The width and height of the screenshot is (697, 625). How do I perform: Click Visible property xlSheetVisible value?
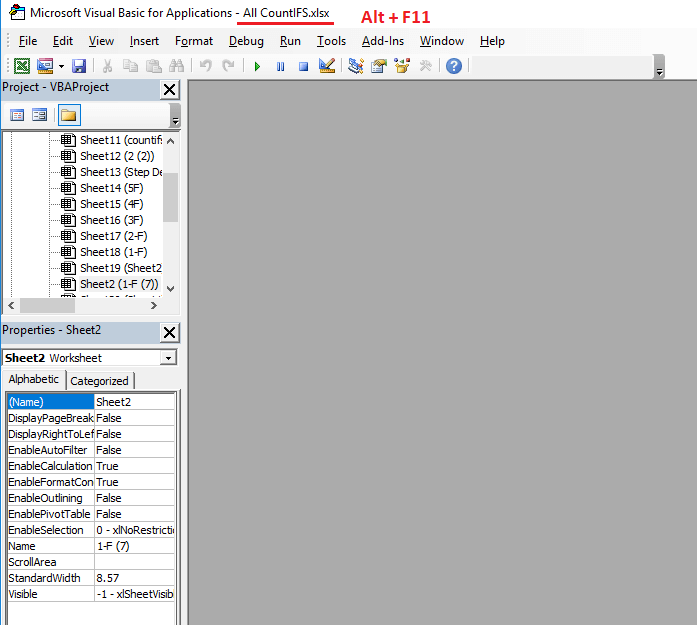[135, 594]
